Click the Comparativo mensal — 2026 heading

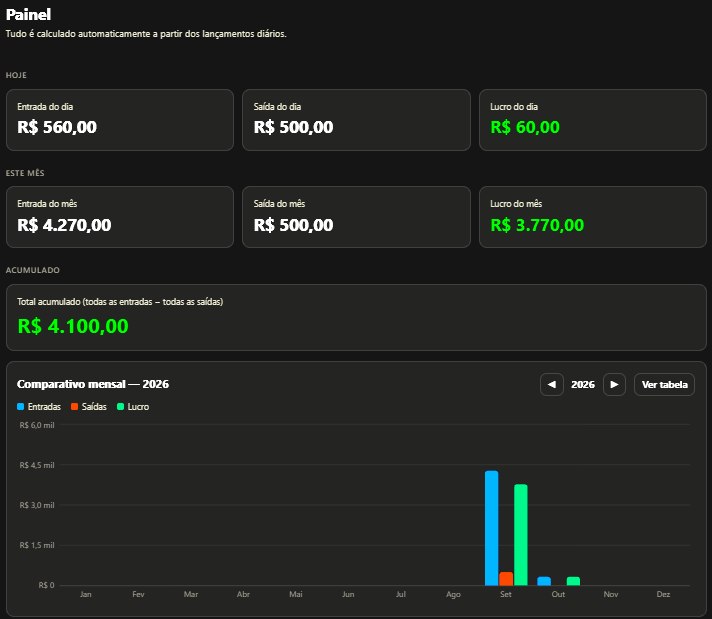[x=93, y=384]
